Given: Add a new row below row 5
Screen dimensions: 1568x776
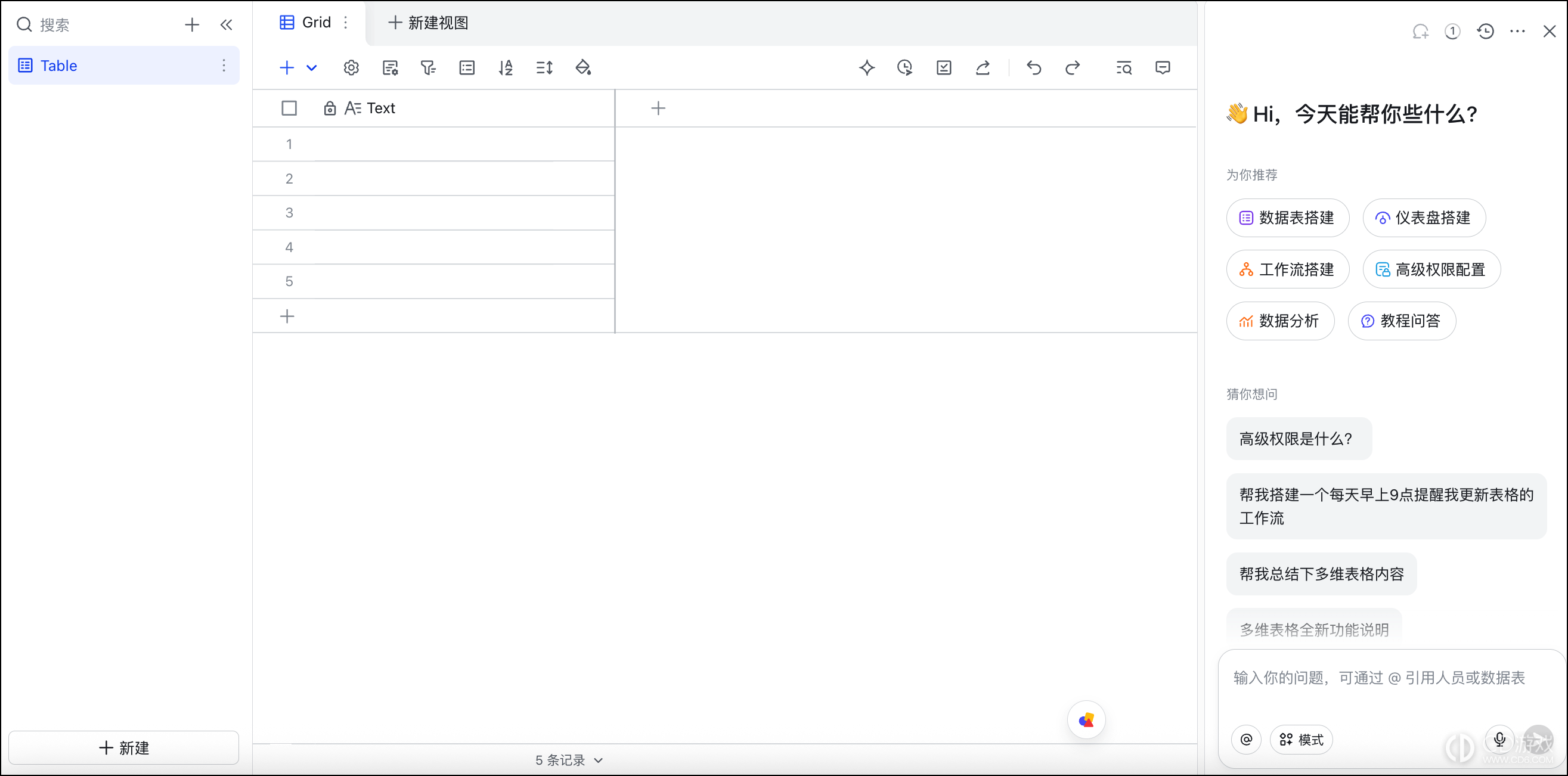Looking at the screenshot, I should [287, 316].
